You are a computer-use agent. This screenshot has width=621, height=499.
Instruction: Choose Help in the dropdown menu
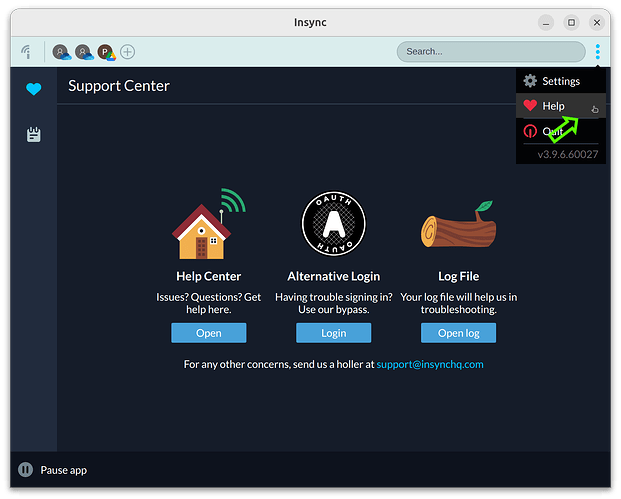[x=561, y=106]
